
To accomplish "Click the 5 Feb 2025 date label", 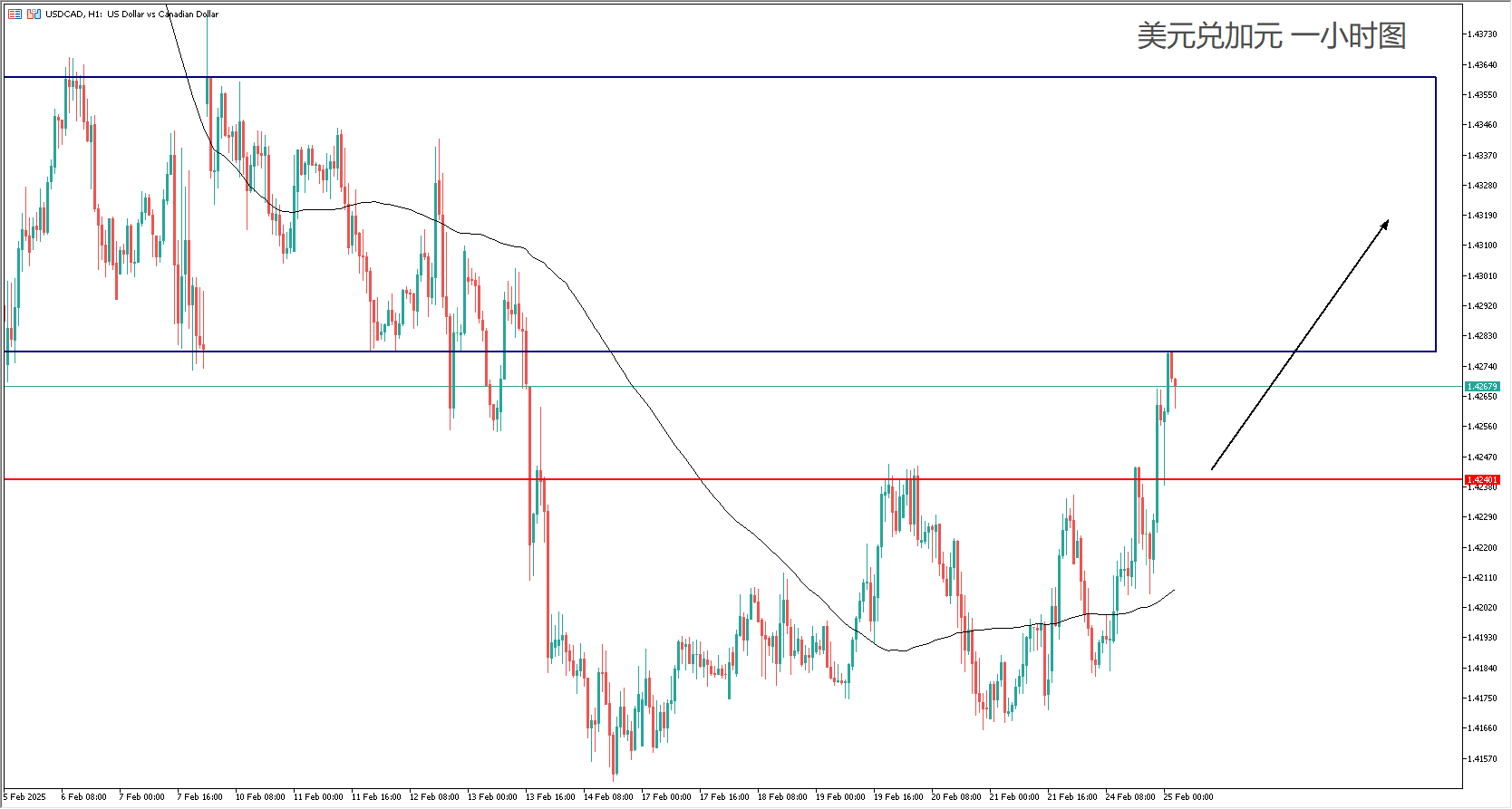I will coord(25,797).
